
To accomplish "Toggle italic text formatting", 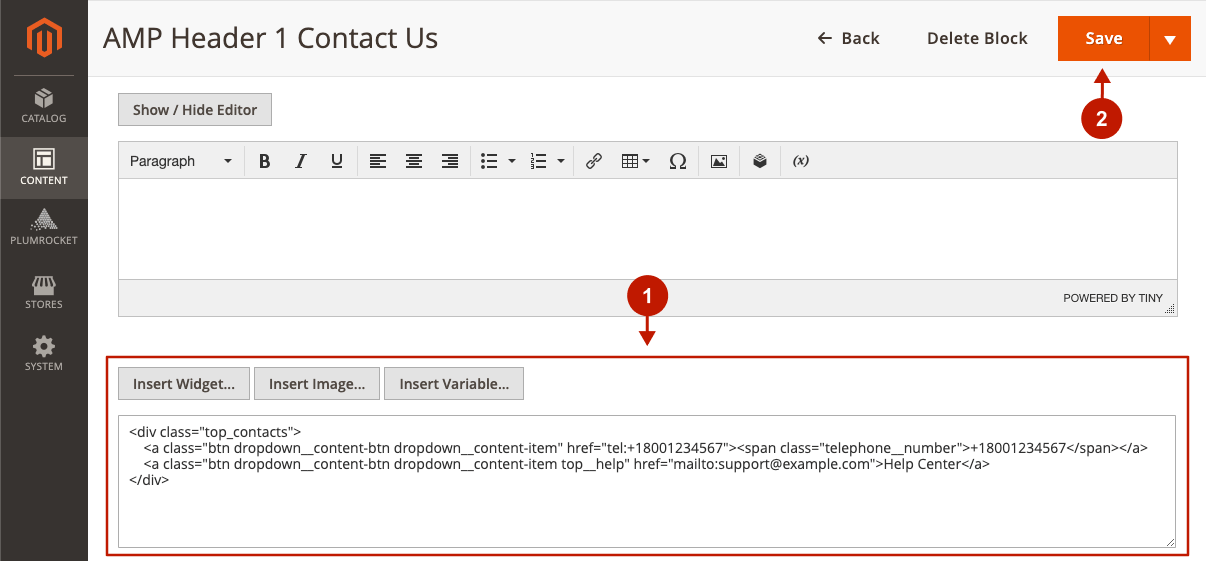I will pos(300,161).
